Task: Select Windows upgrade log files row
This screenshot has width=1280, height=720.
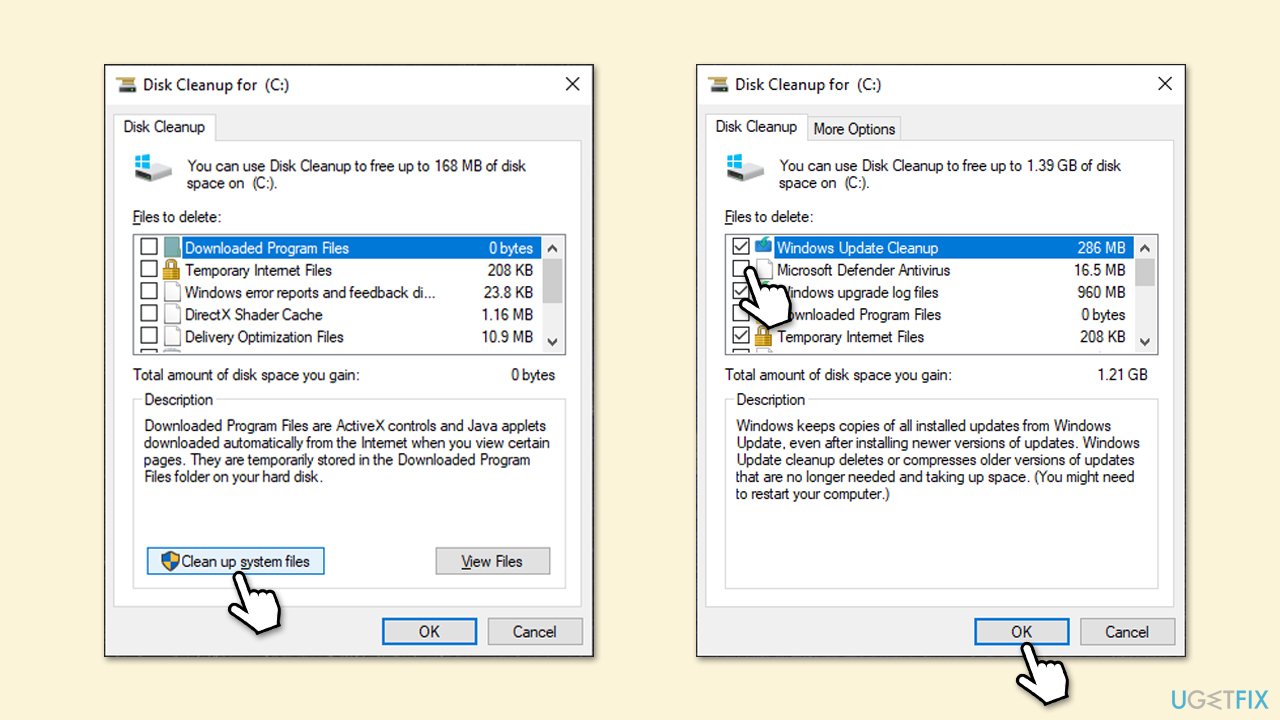Action: [931, 292]
